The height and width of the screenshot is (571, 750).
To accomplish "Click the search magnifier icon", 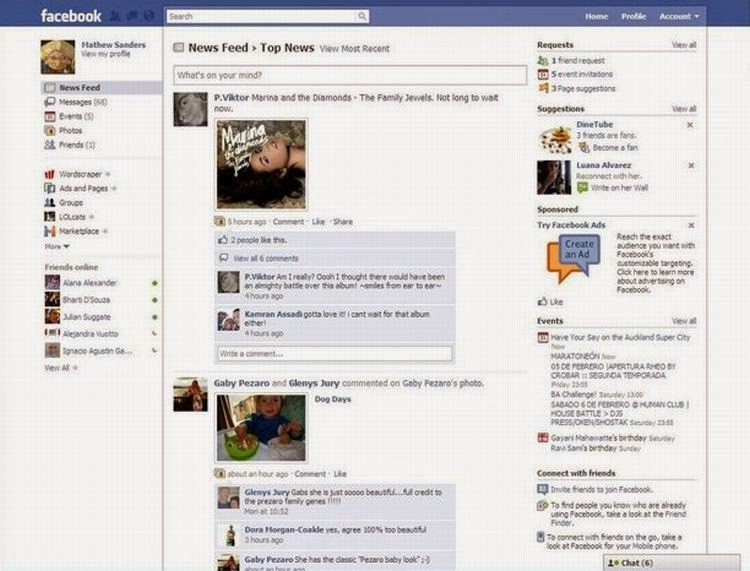I will pos(361,16).
